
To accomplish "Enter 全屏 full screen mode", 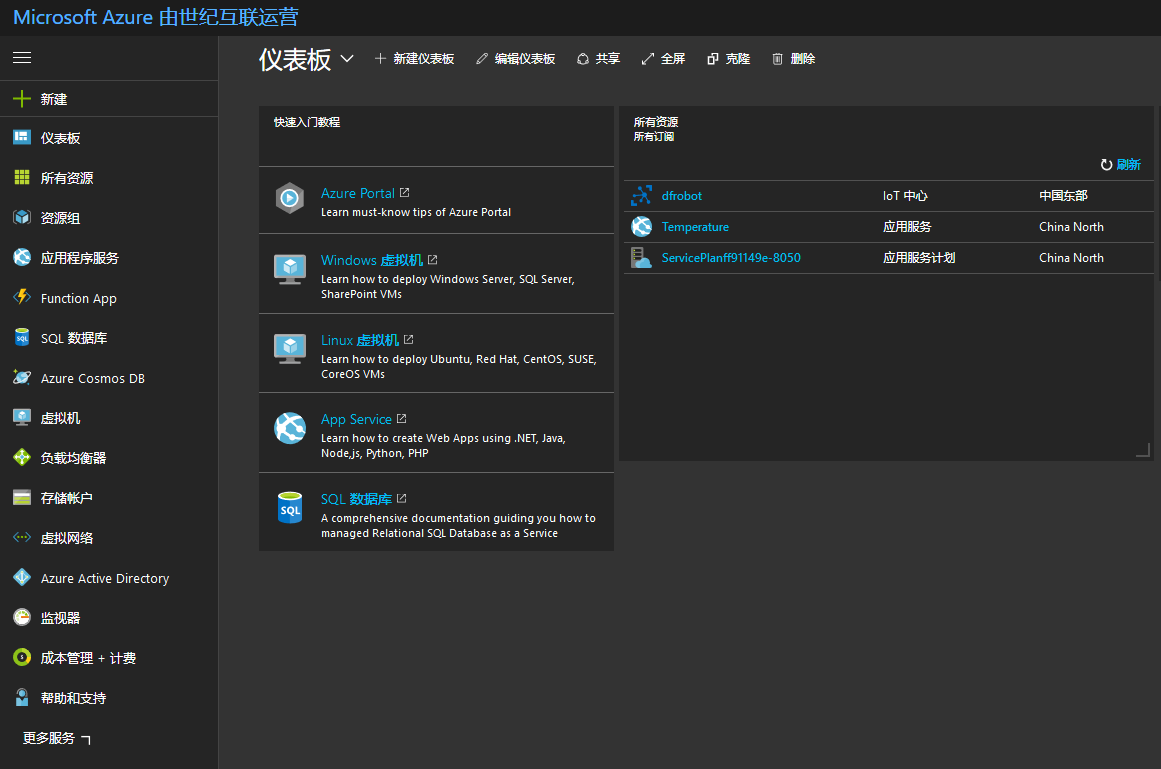I will [663, 59].
